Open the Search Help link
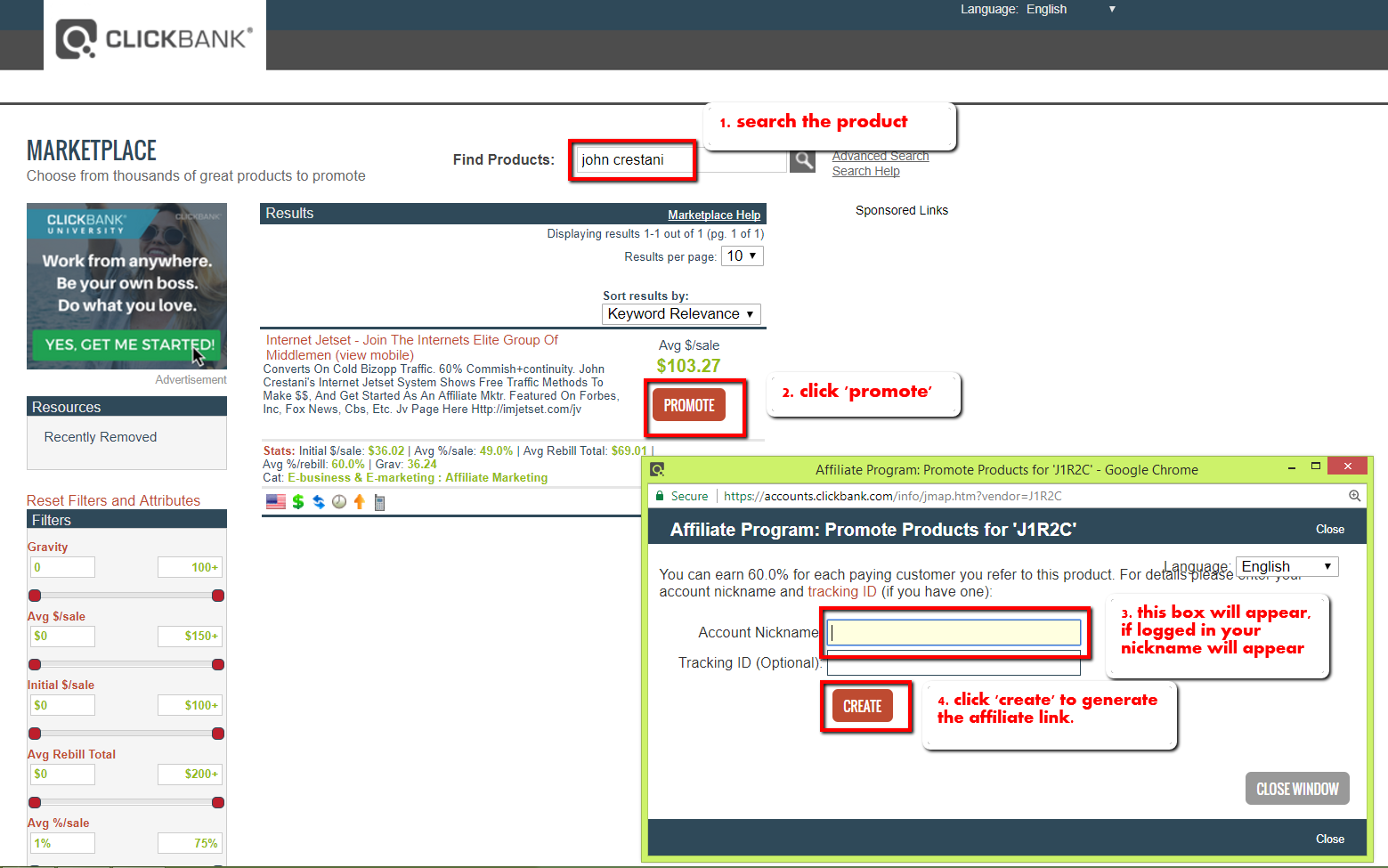Viewport: 1388px width, 868px height. (866, 171)
